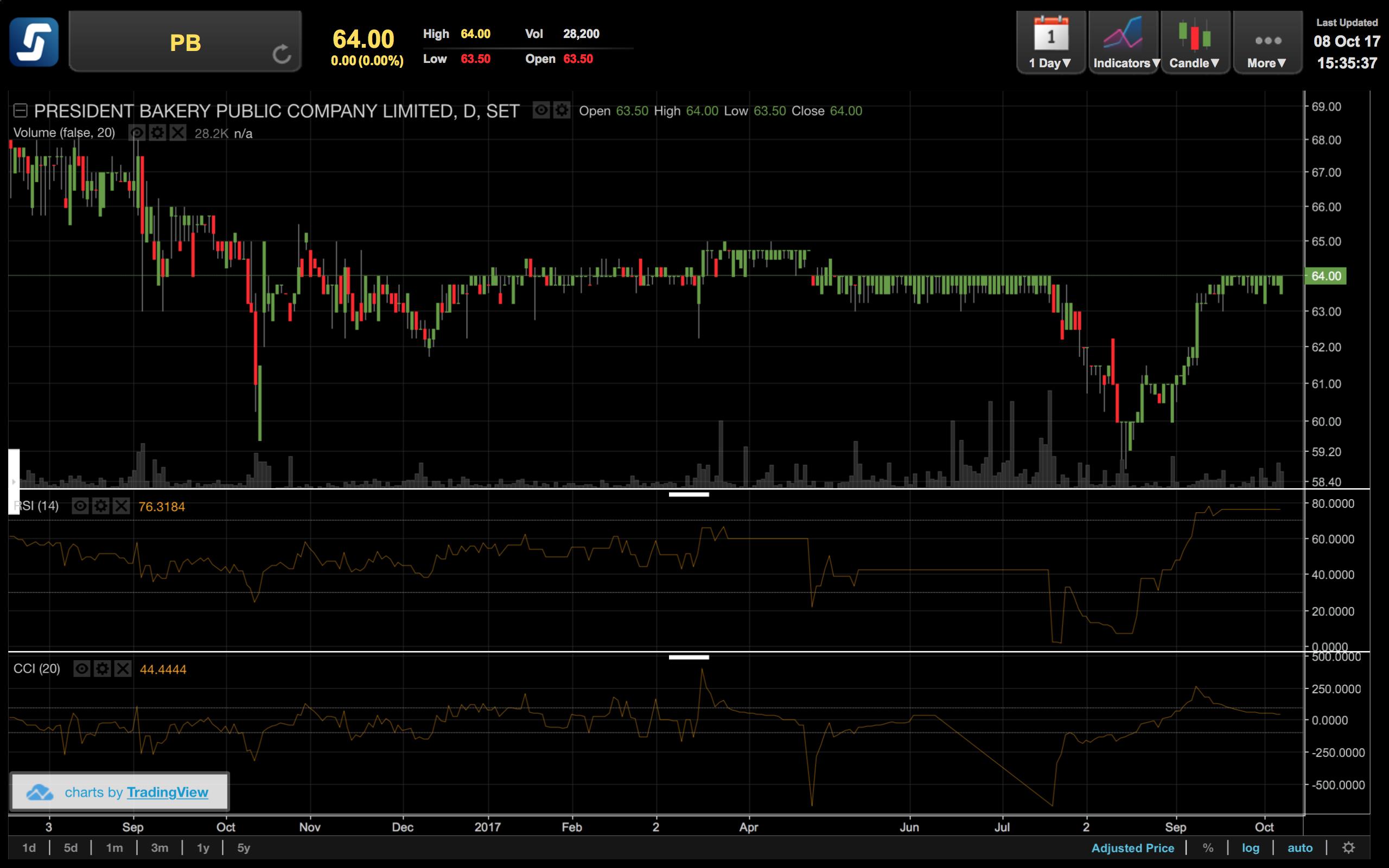This screenshot has height=868, width=1389.
Task: Toggle the auto scale option
Action: click(x=1300, y=848)
